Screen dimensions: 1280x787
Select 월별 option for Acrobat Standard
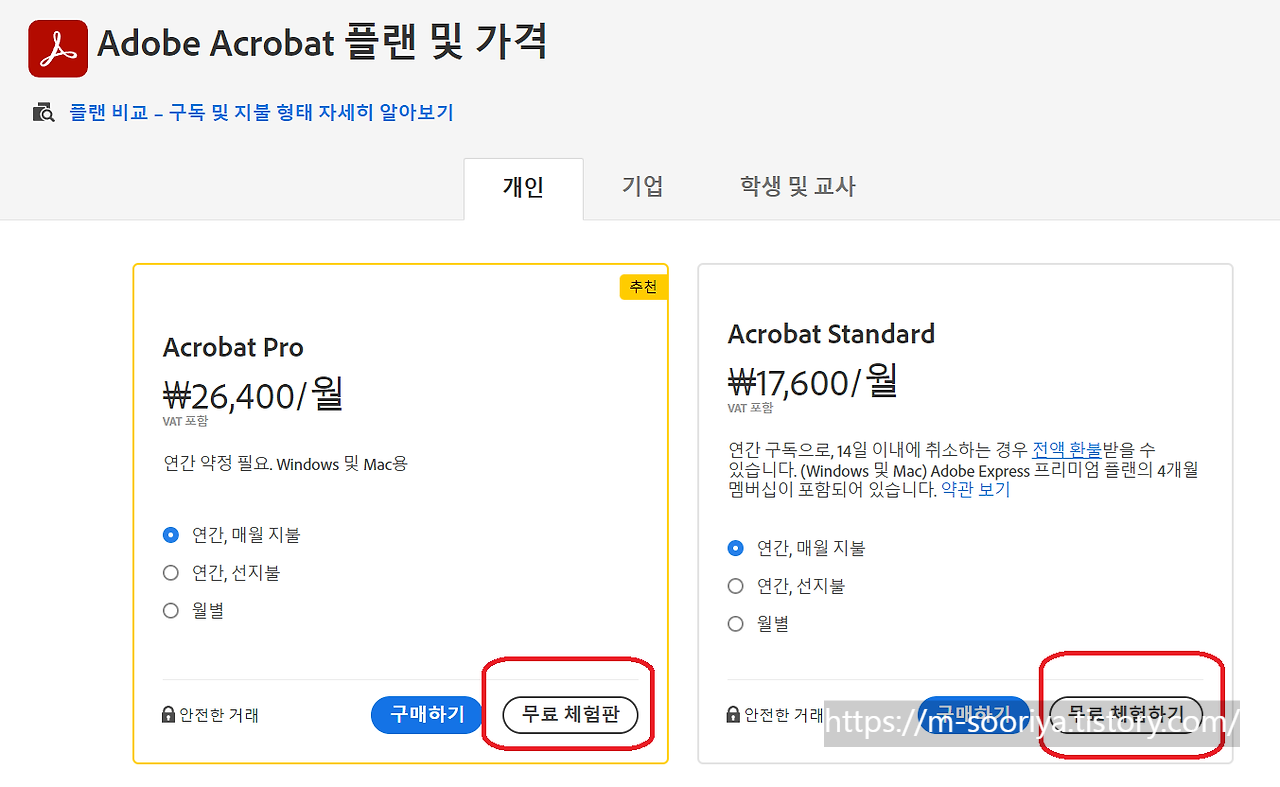tap(736, 624)
